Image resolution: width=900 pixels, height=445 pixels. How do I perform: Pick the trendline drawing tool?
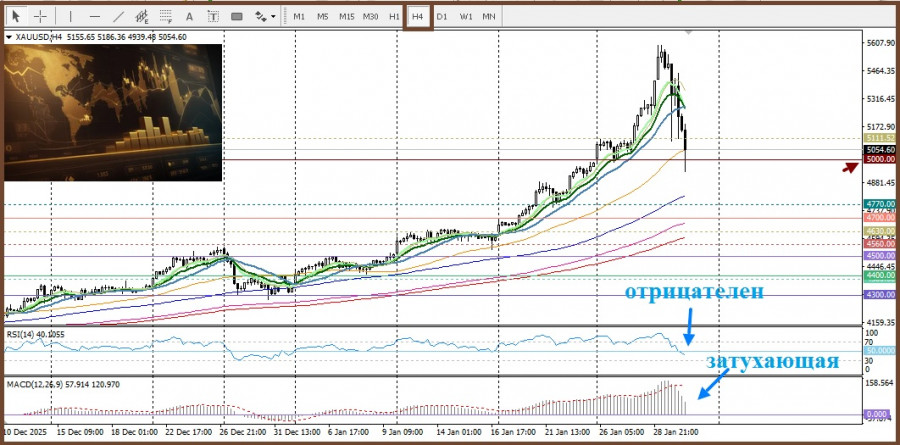coord(119,16)
